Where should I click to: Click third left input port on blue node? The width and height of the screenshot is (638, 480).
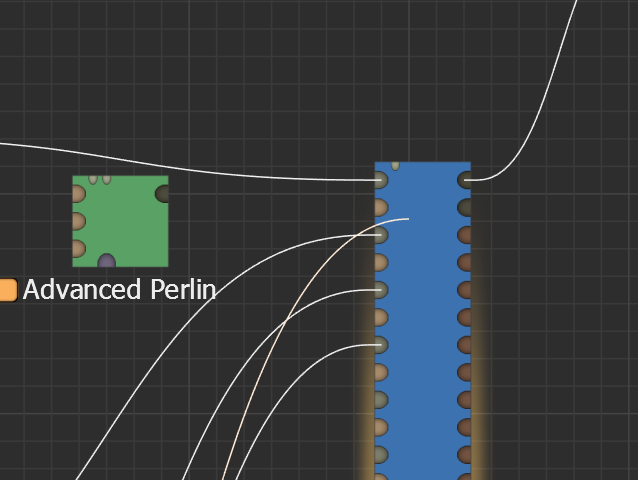click(380, 235)
